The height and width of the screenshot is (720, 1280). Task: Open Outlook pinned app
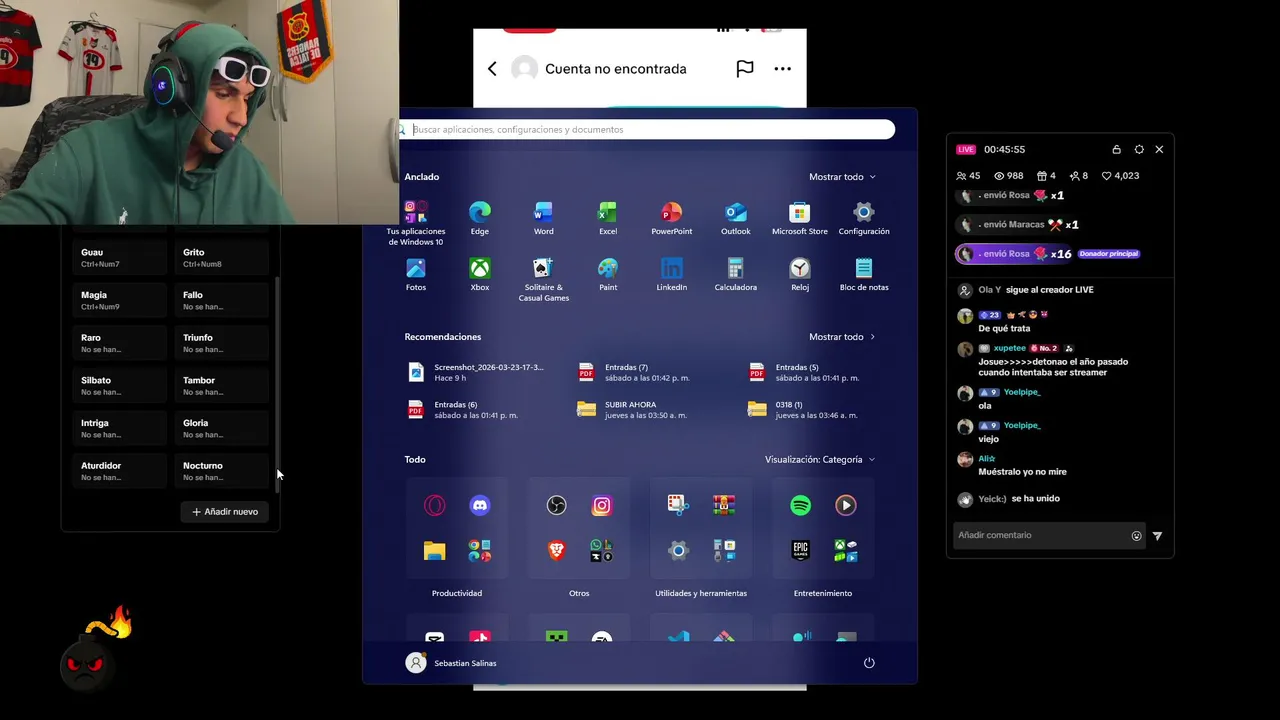(x=735, y=218)
